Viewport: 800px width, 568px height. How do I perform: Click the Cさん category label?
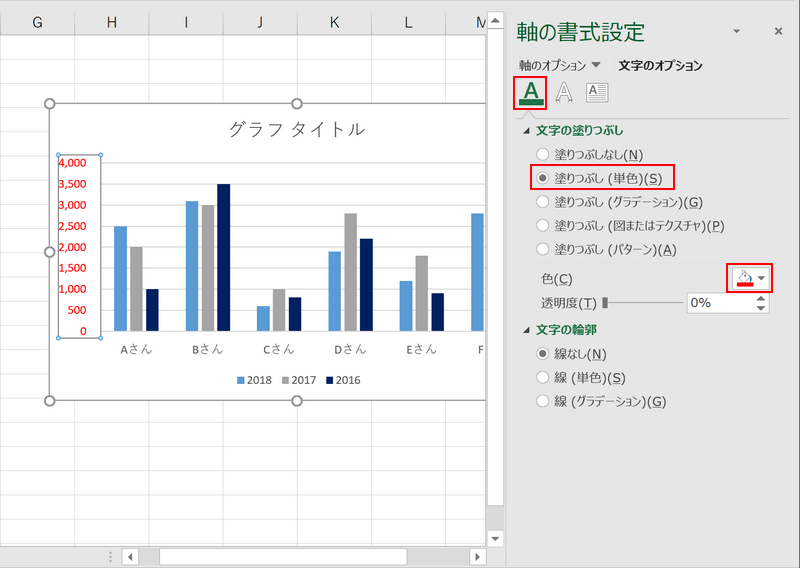click(x=279, y=350)
